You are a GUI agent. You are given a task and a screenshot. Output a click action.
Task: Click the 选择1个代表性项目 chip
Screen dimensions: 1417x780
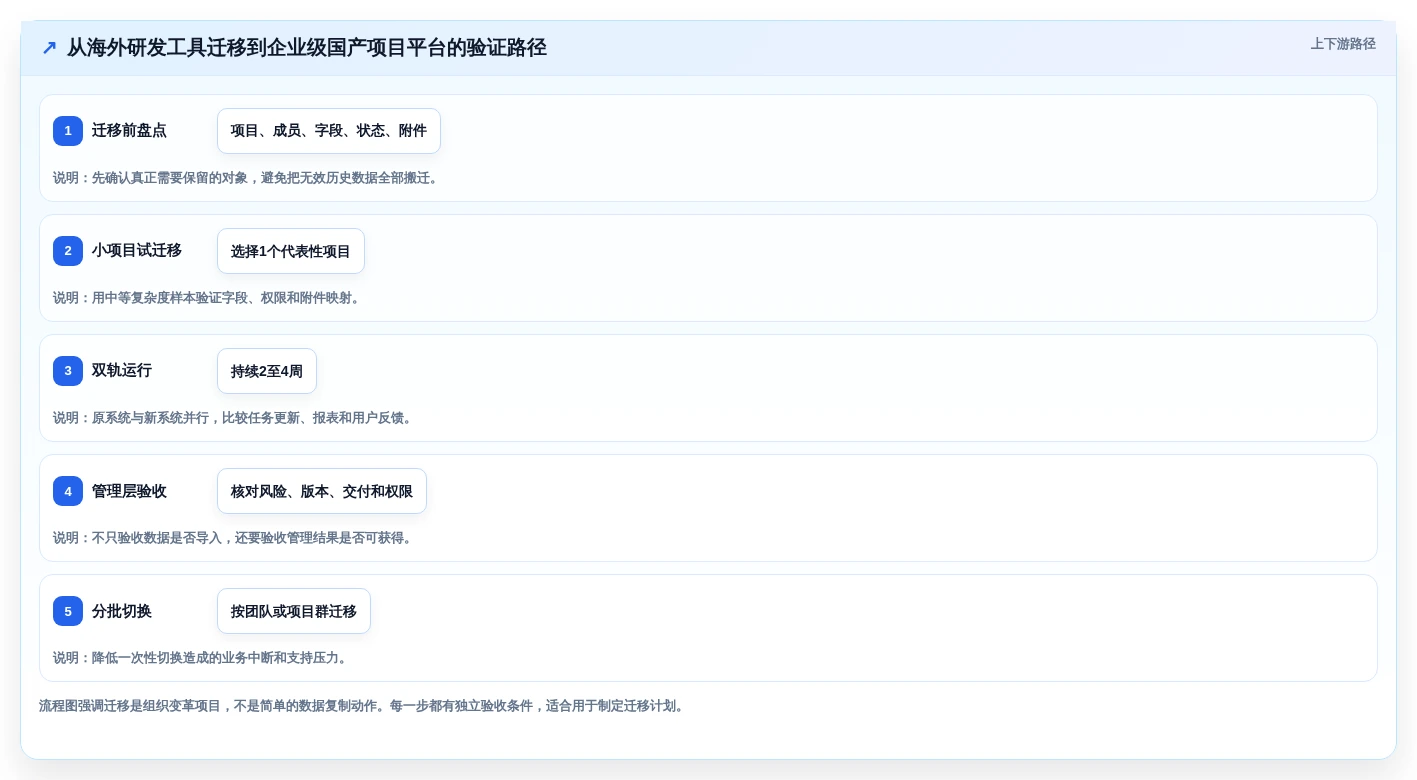[x=291, y=251]
